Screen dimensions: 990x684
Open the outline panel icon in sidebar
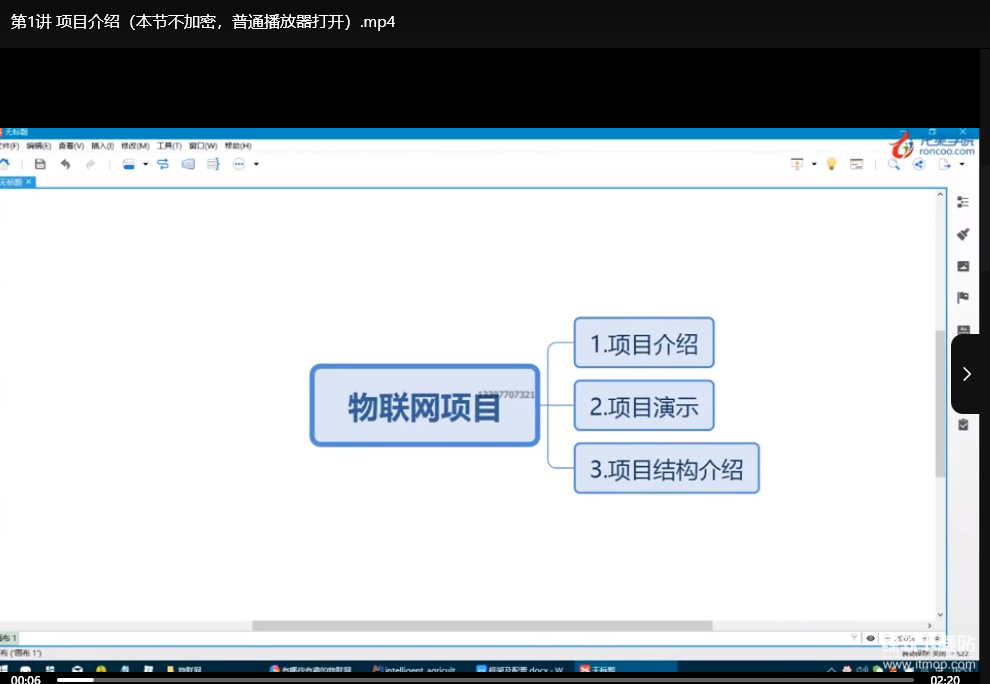[963, 202]
